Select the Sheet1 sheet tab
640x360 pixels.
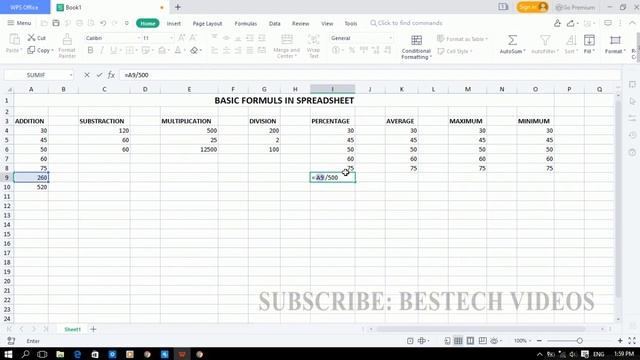pyautogui.click(x=72, y=329)
